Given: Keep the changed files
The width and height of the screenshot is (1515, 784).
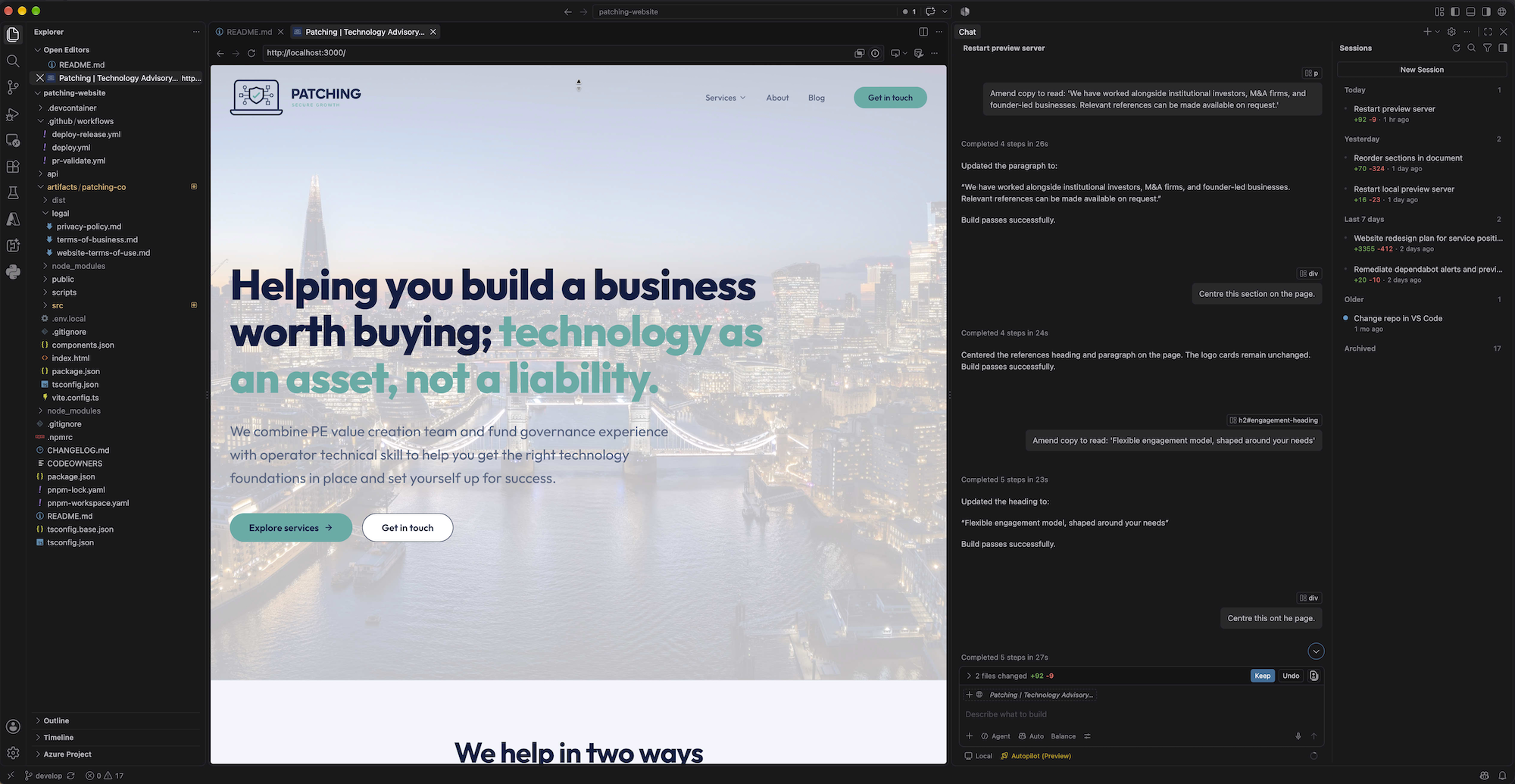Looking at the screenshot, I should click(x=1262, y=676).
